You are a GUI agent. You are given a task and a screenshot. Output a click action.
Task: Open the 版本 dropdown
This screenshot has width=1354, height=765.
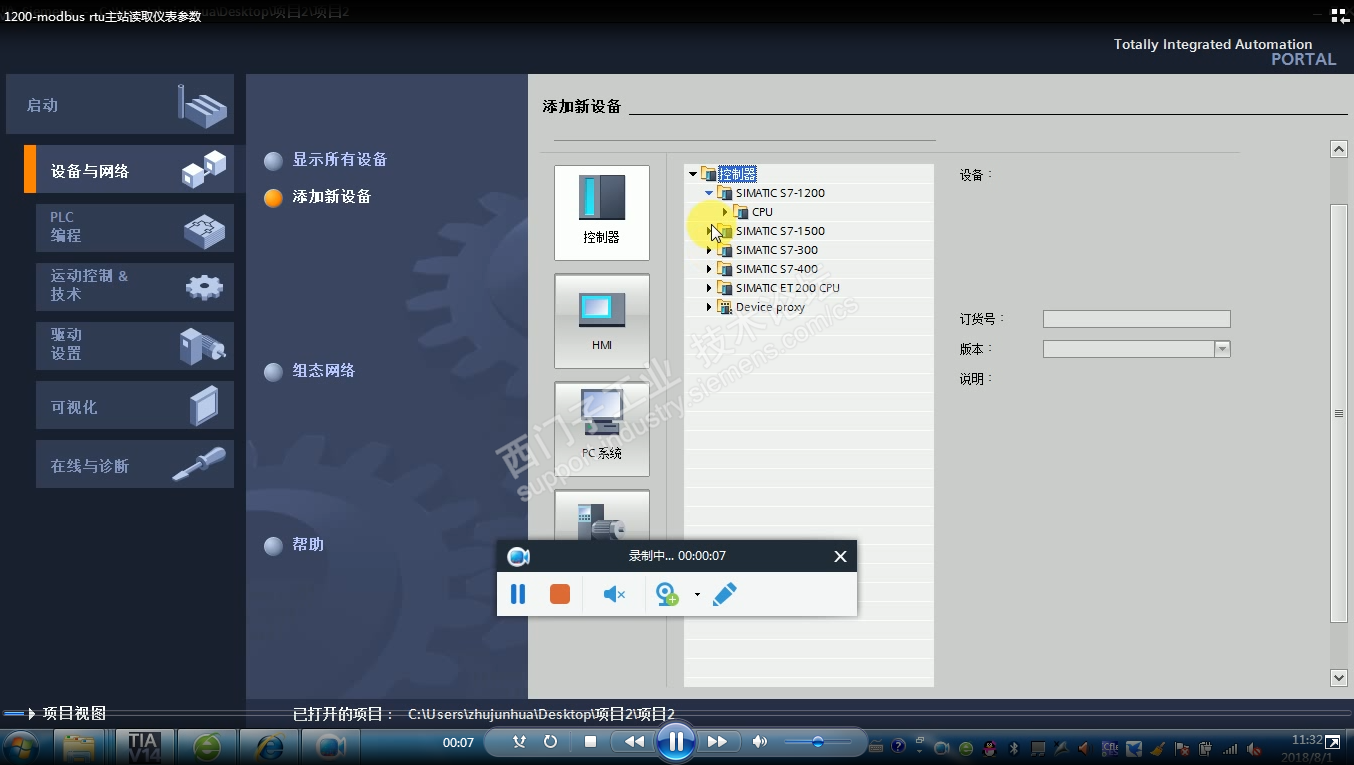[1222, 349]
